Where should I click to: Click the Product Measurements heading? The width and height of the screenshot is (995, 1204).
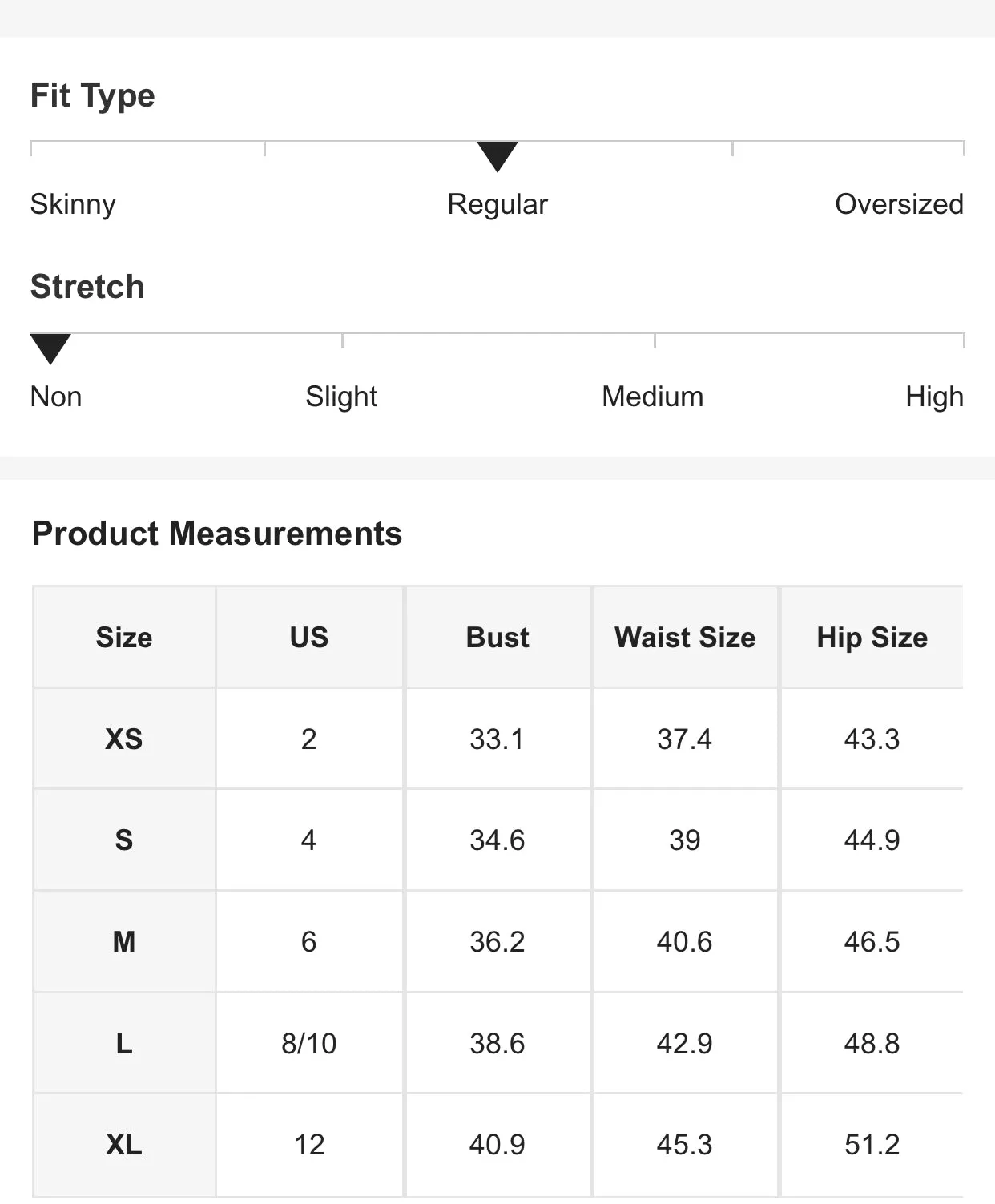point(217,534)
